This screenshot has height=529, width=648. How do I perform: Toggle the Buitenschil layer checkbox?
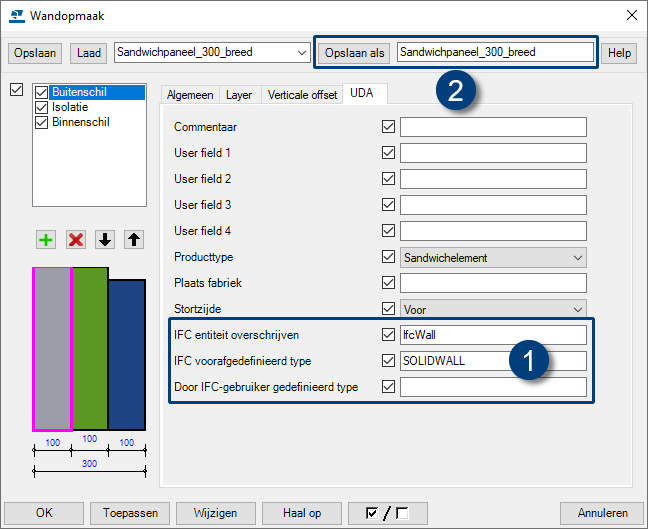tap(41, 93)
